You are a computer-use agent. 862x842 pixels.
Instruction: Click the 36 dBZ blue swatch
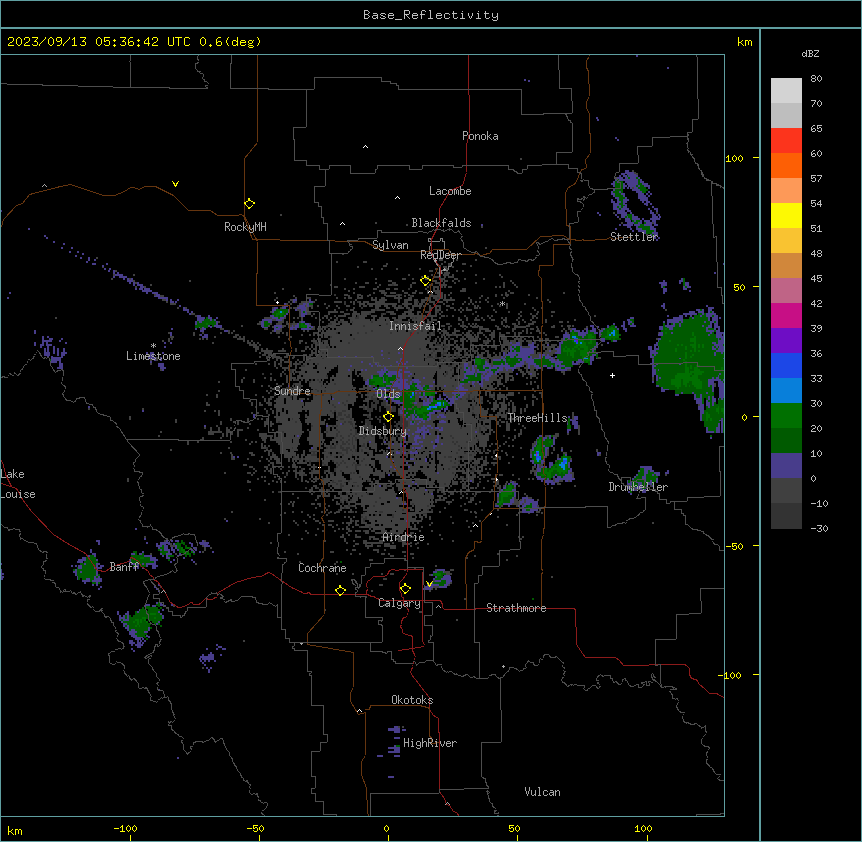tap(786, 365)
